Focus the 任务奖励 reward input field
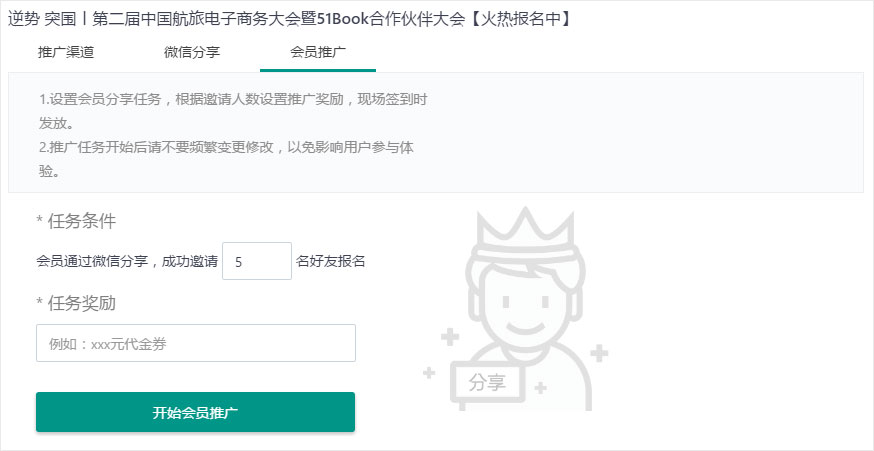Viewport: 874px width, 451px height. click(x=196, y=343)
